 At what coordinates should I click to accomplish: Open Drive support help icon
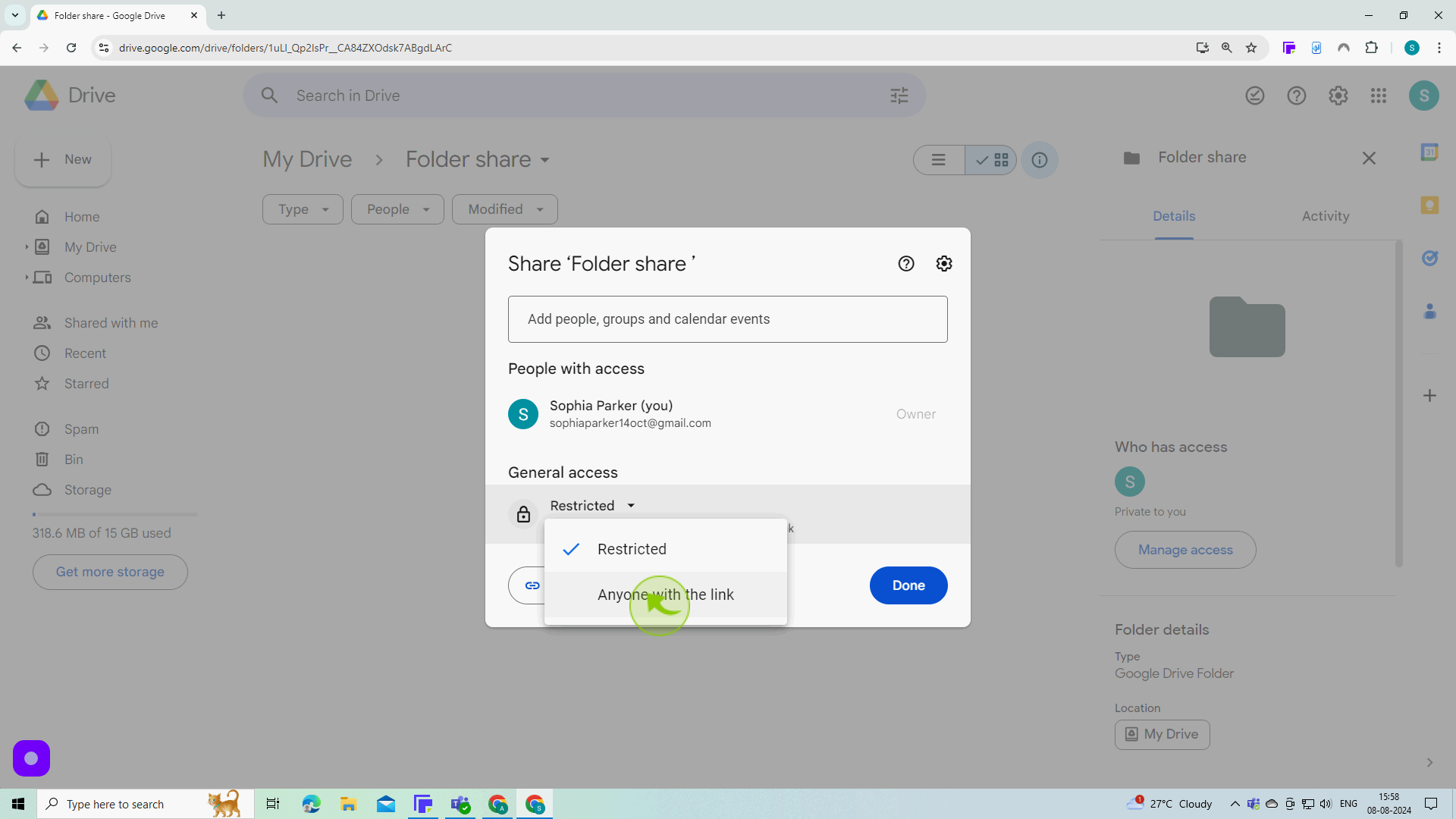(x=1297, y=96)
